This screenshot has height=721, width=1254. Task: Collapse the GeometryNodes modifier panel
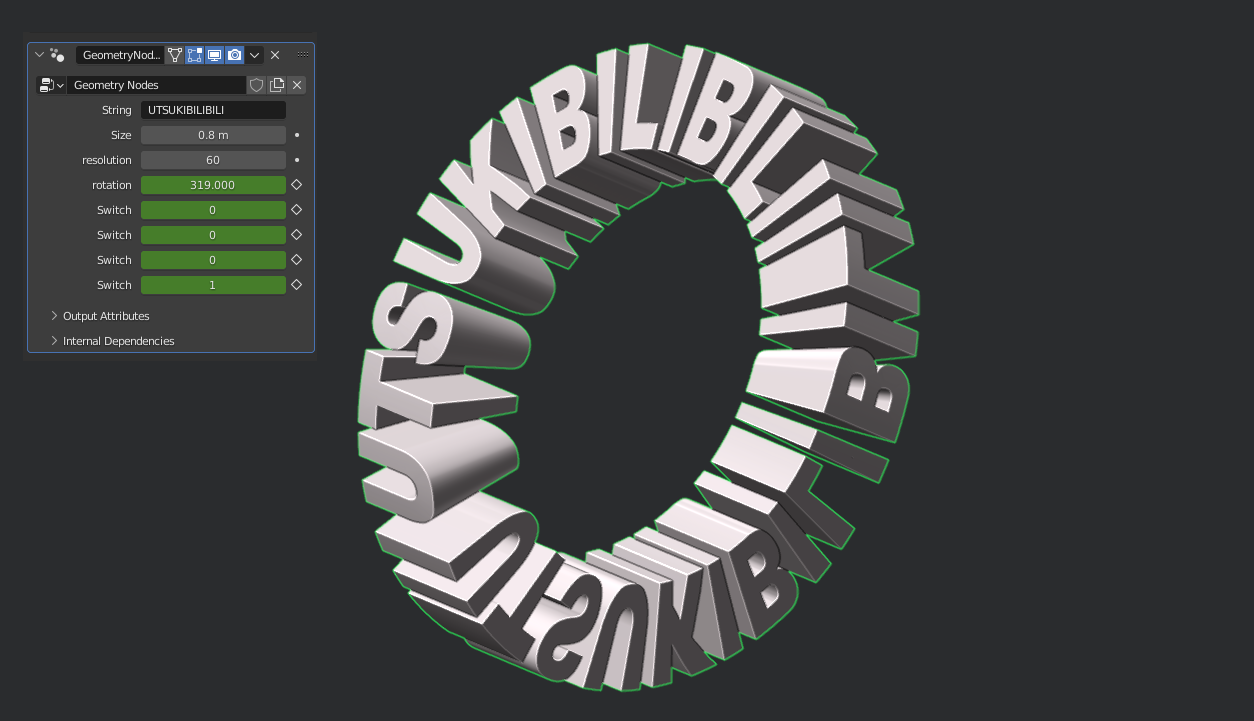click(39, 55)
